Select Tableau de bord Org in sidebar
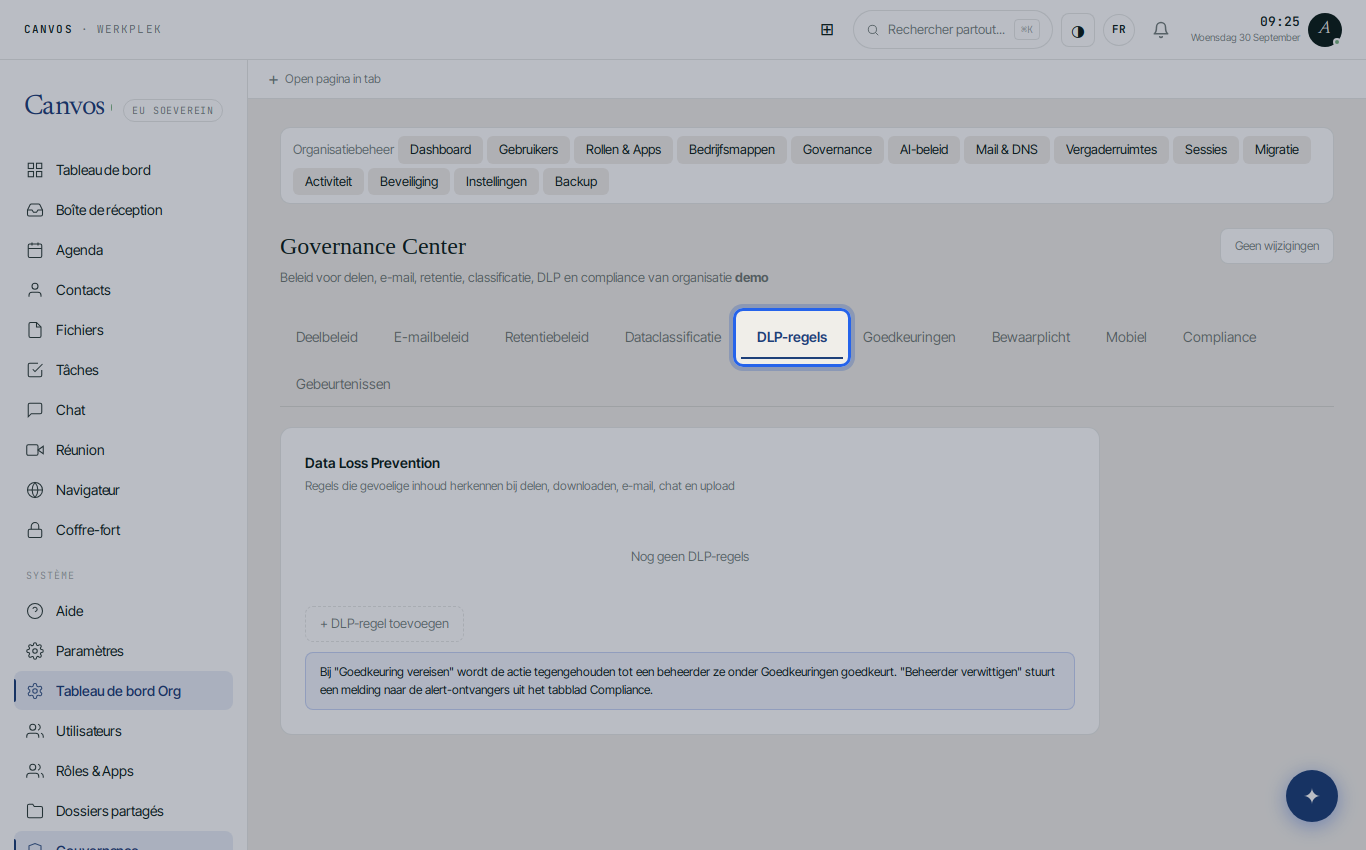1366x850 pixels. pyautogui.click(x=124, y=691)
